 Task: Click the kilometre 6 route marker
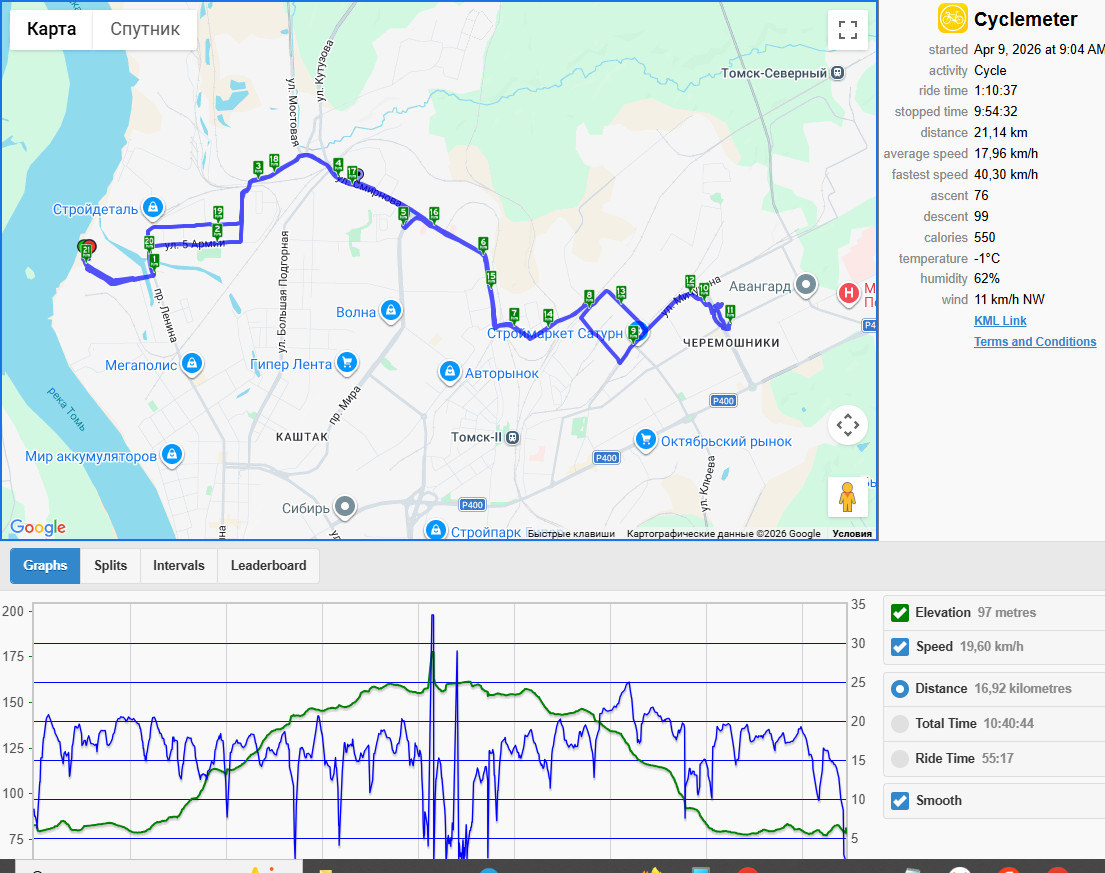pyautogui.click(x=483, y=244)
